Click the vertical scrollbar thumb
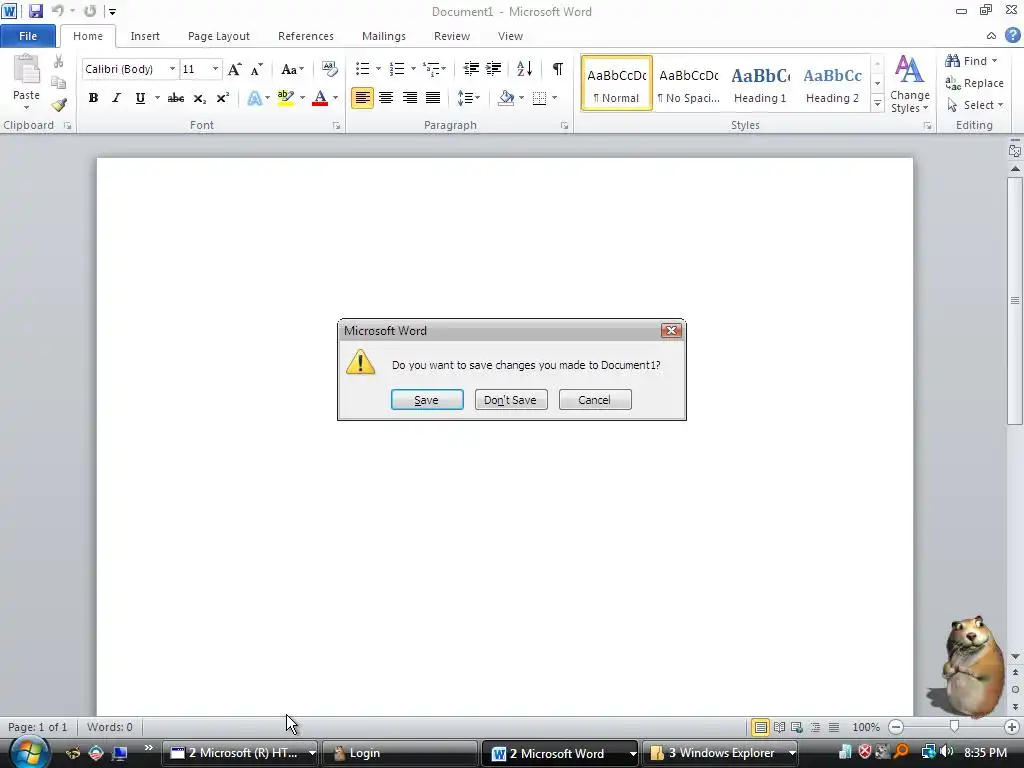This screenshot has width=1024, height=768. 1015,300
